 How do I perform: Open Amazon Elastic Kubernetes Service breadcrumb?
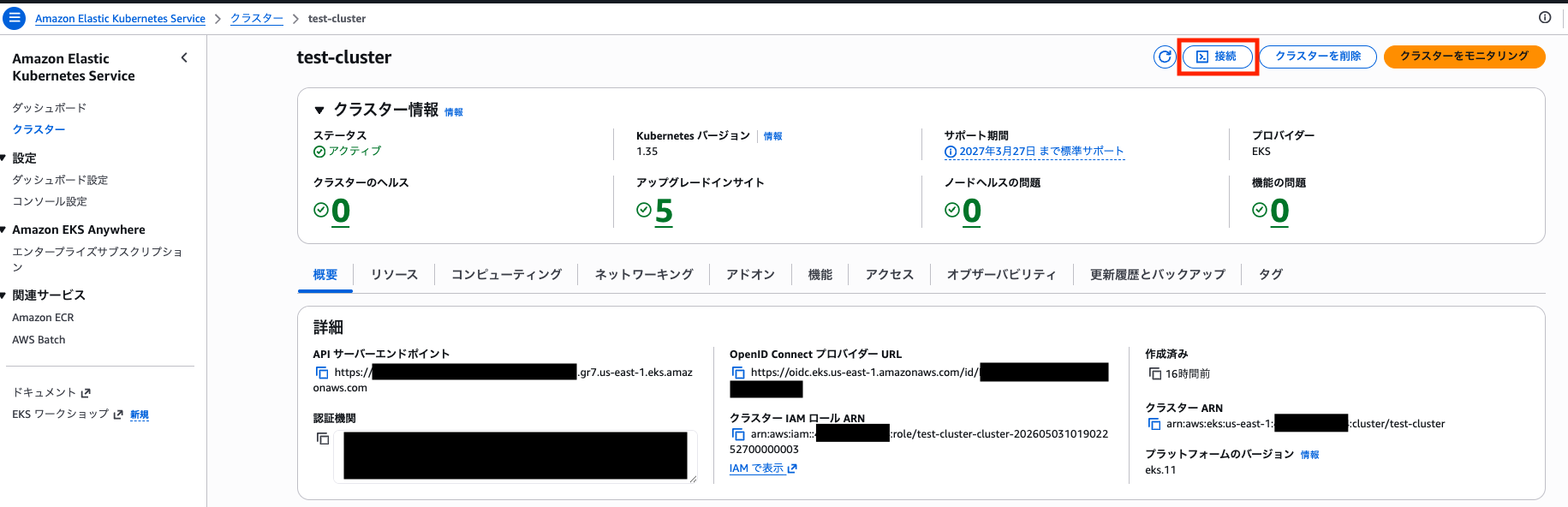pyautogui.click(x=120, y=19)
